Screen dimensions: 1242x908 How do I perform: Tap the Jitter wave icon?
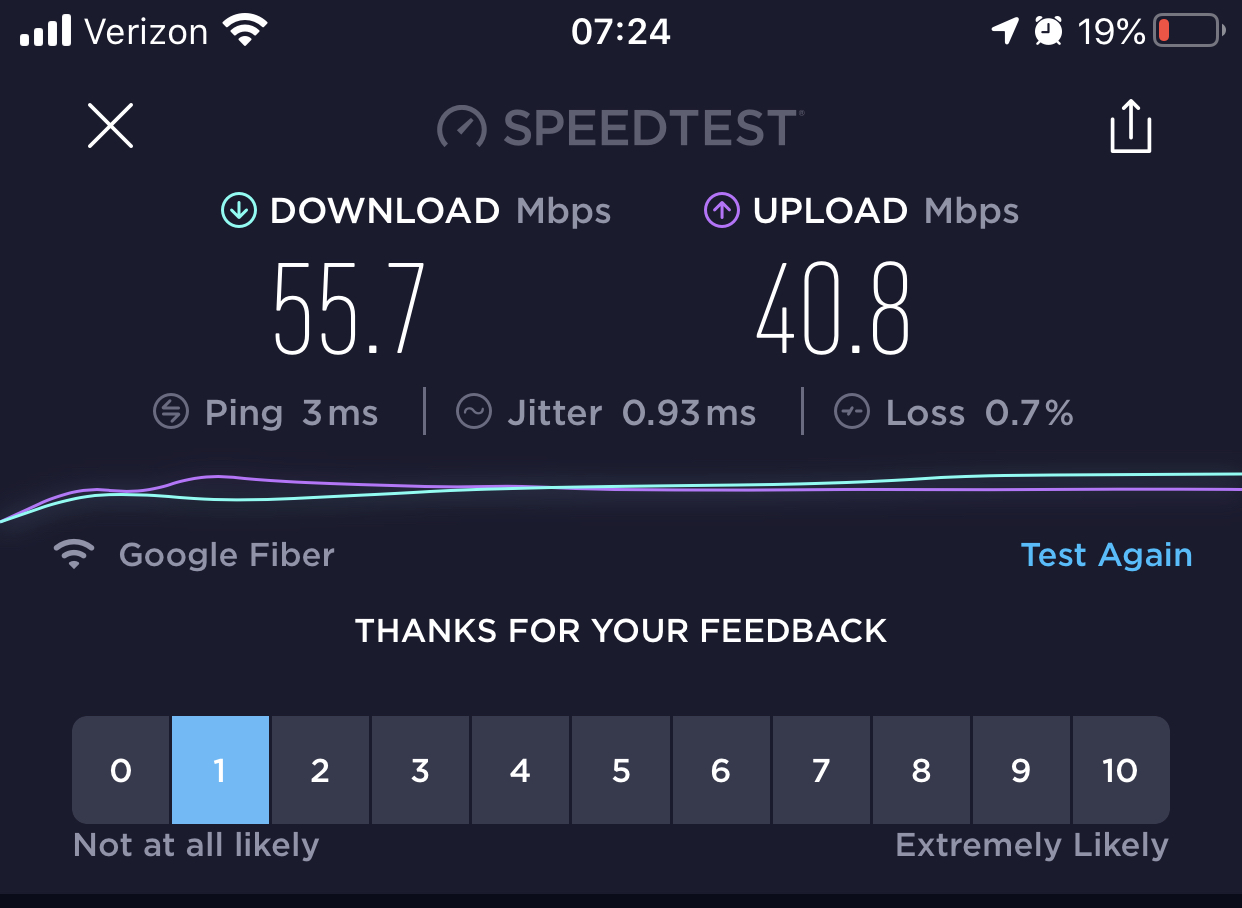tap(474, 412)
